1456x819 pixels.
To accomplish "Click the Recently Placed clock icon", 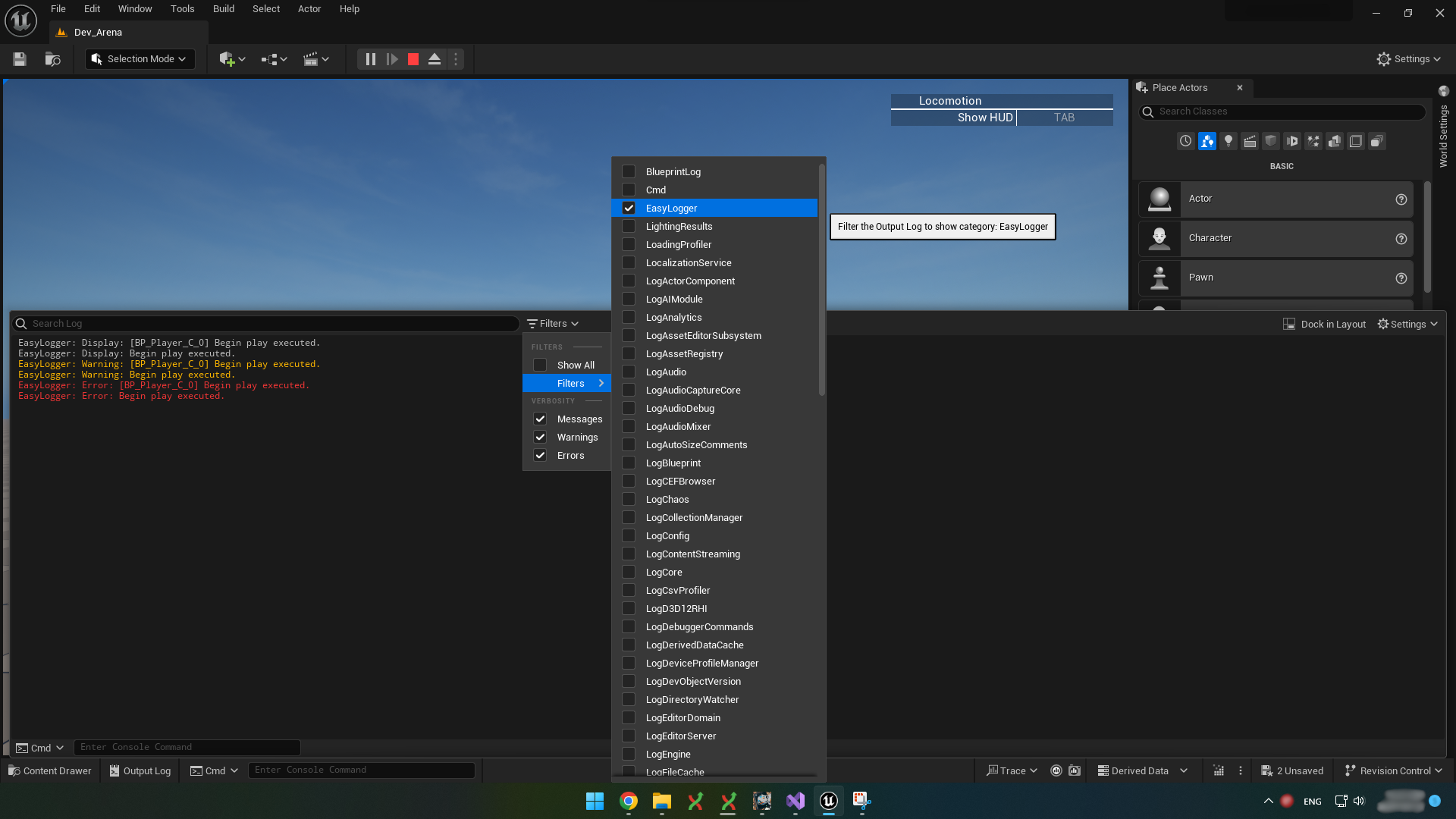I will click(x=1186, y=141).
